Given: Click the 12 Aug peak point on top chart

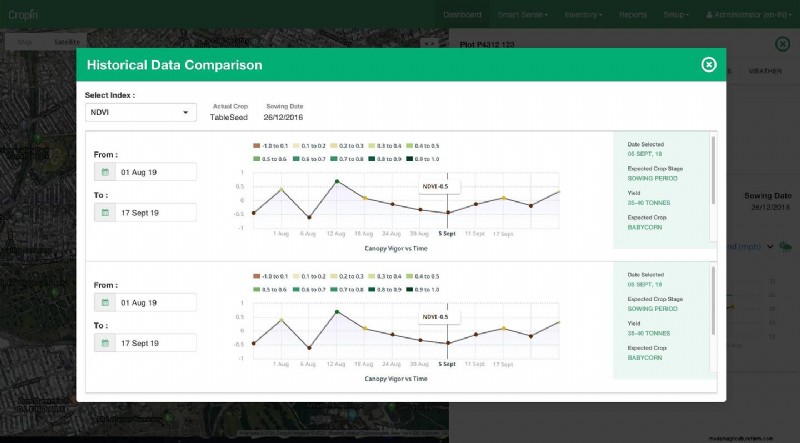Looking at the screenshot, I should [x=338, y=181].
